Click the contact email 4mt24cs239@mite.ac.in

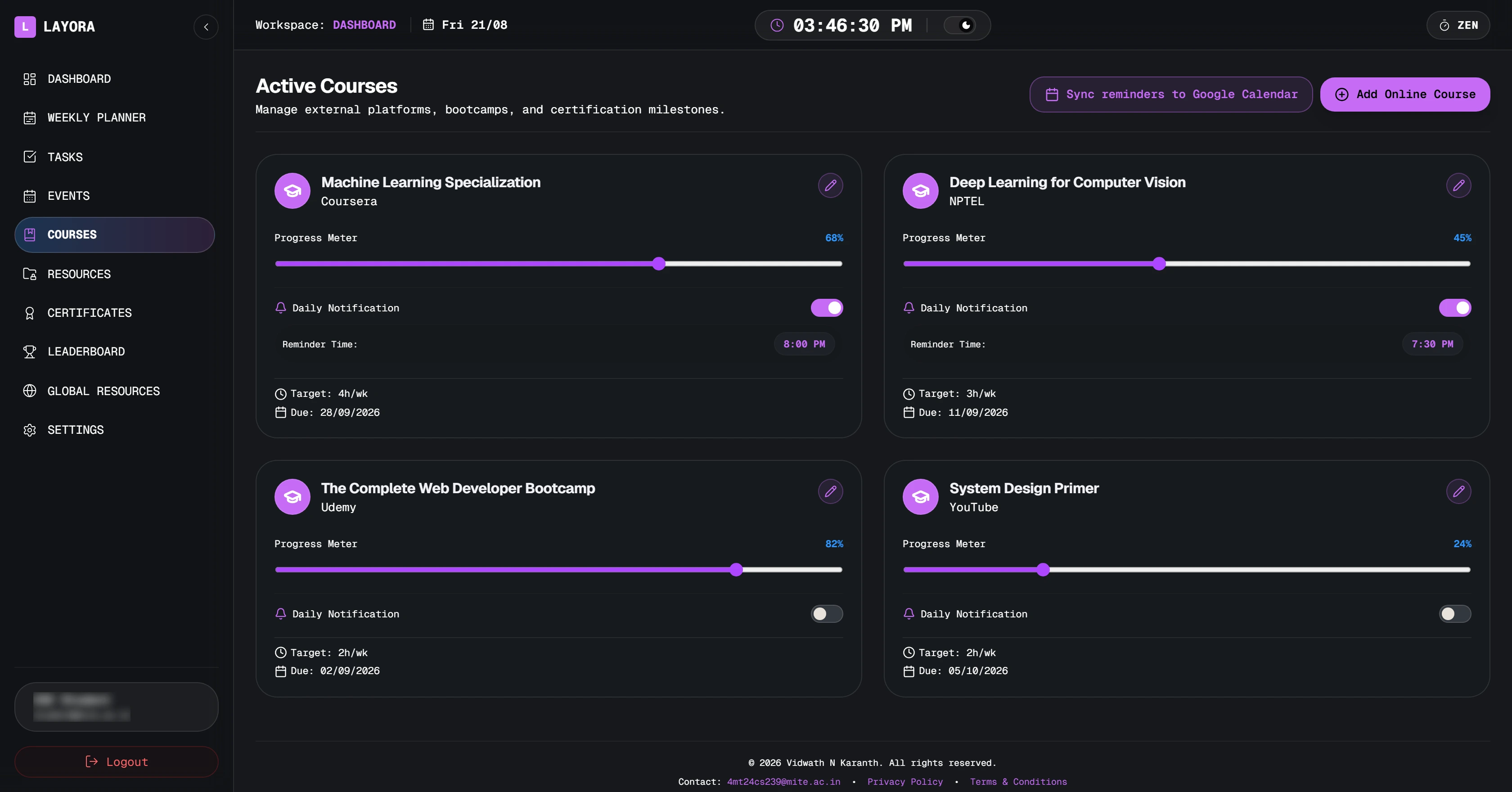point(783,782)
